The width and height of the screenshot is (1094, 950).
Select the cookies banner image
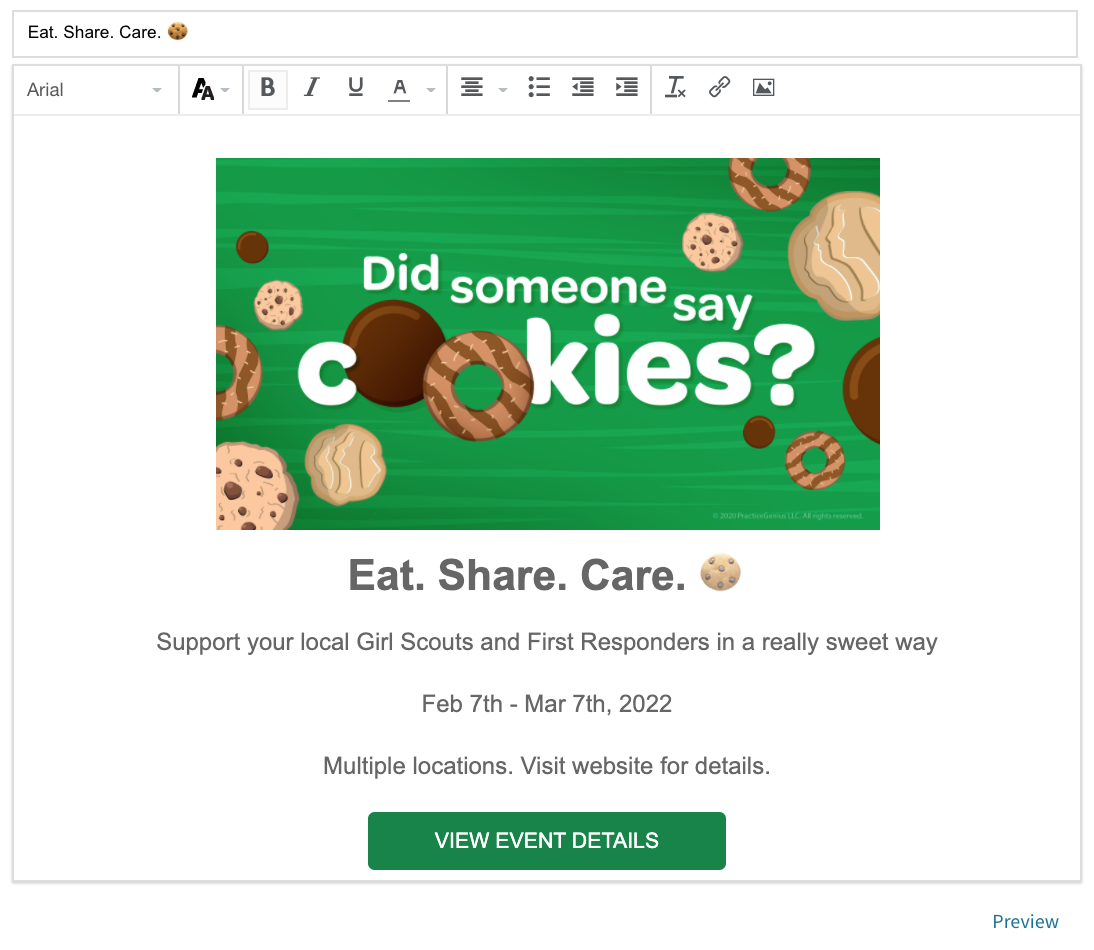(547, 343)
